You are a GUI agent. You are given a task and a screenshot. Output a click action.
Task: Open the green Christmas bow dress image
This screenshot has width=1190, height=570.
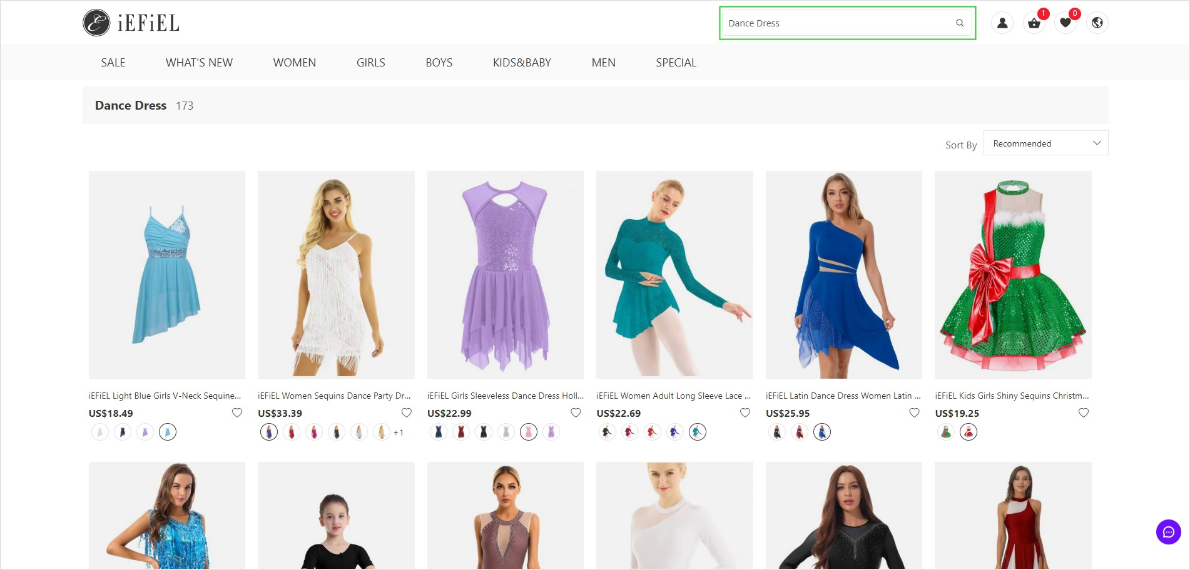click(1013, 275)
